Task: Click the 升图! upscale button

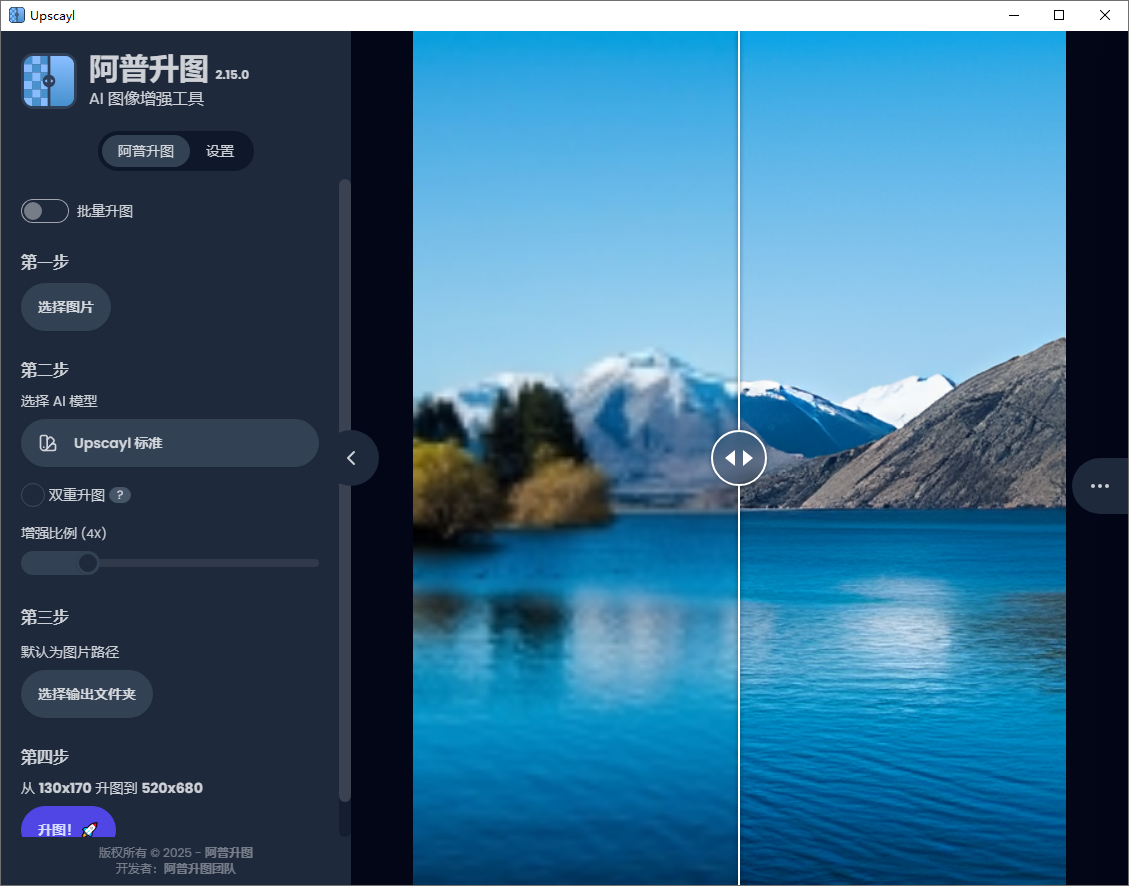Action: (68, 823)
